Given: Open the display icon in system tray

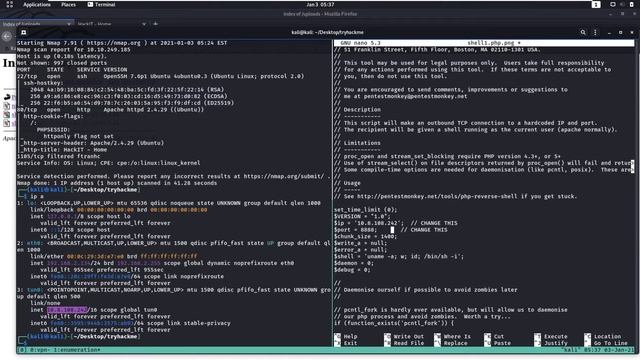Looking at the screenshot, I should tap(613, 4).
